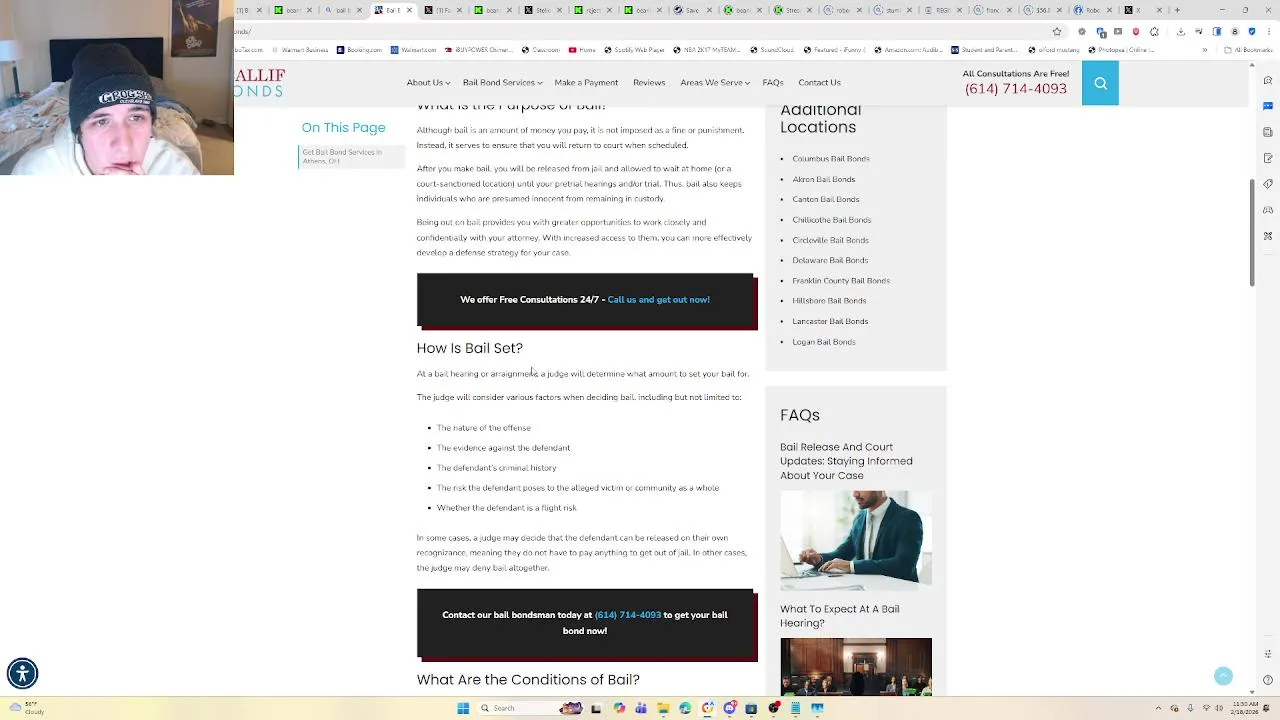Screen dimensions: 1280x720
Task: Open Chillicothe Bail Bonds location
Action: pyautogui.click(x=832, y=220)
